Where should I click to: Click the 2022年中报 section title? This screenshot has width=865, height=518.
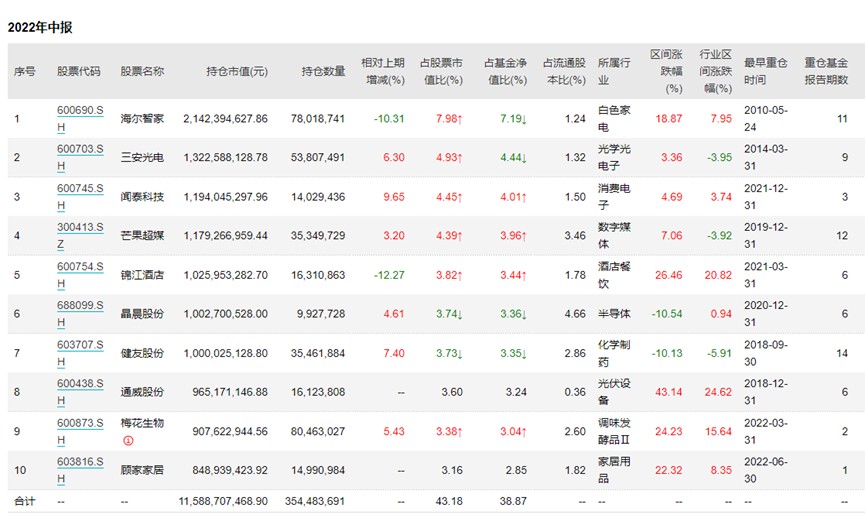[40, 27]
